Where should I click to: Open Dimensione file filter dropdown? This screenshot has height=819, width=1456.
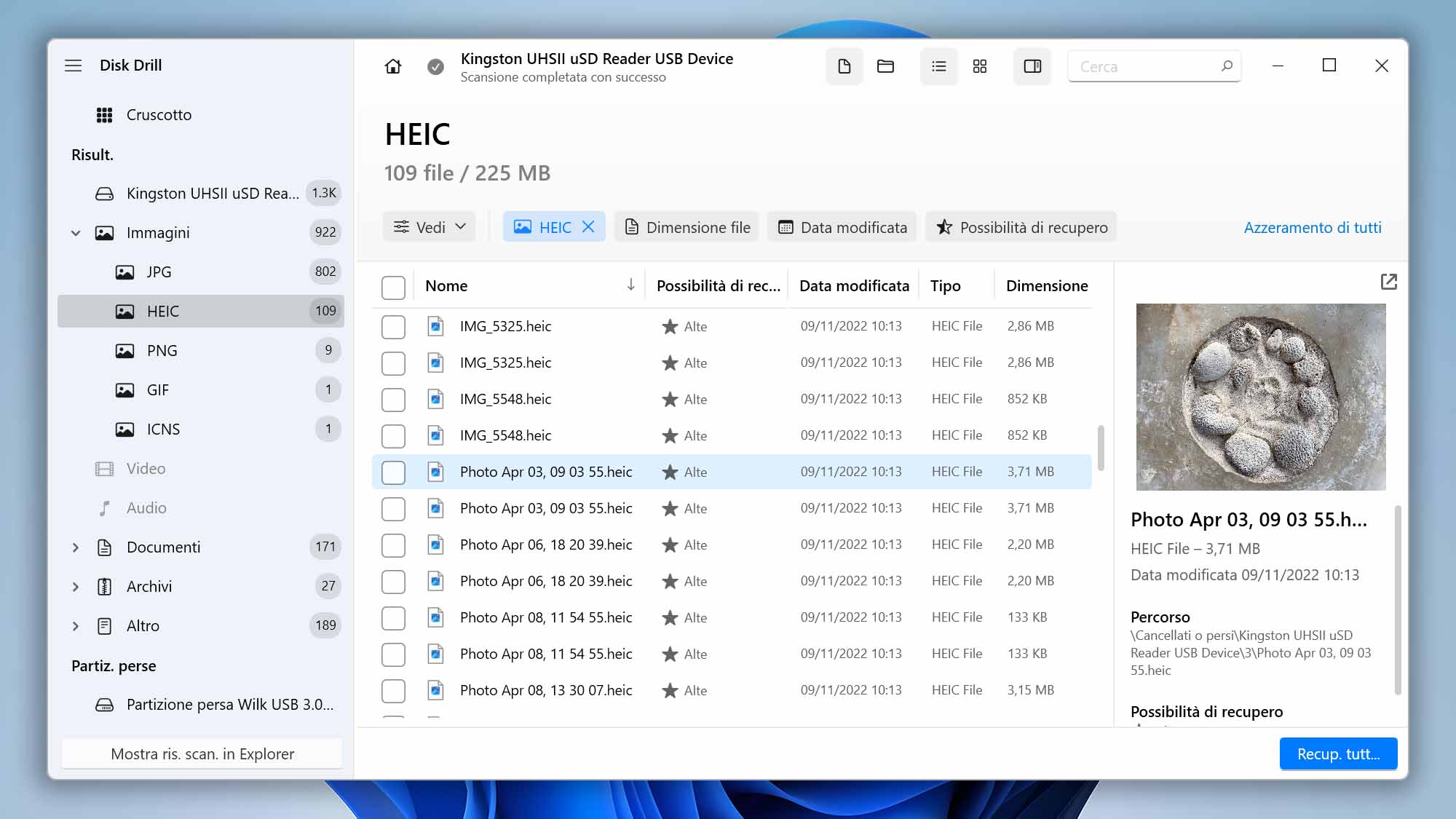(x=687, y=227)
